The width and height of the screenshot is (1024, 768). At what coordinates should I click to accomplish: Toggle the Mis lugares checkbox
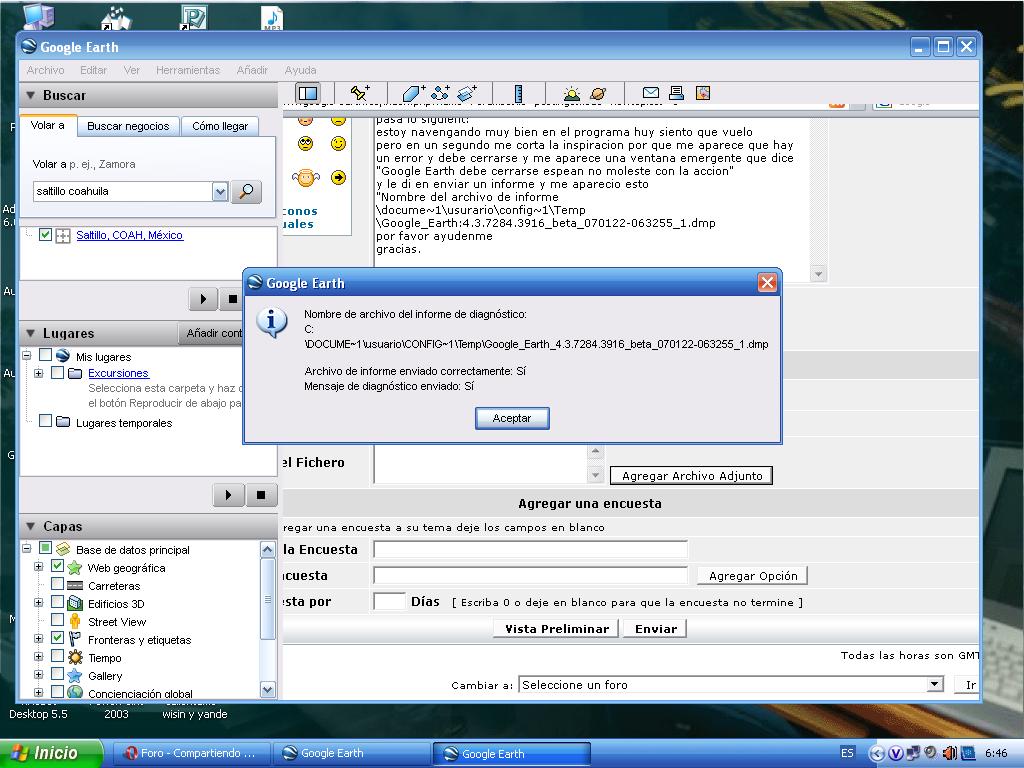(45, 355)
